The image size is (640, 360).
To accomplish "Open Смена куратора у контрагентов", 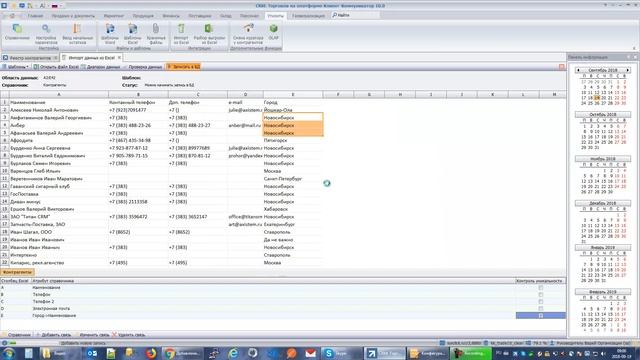I will [248, 34].
